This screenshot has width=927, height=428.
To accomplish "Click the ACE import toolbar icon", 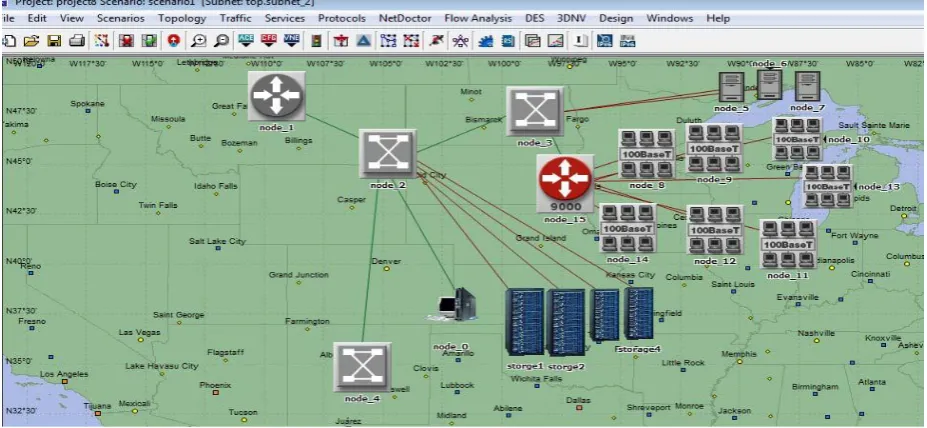I will pos(246,41).
